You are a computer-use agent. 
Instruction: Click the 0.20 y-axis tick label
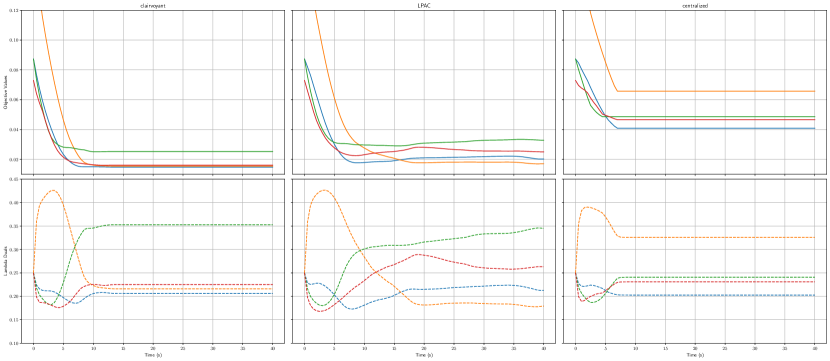click(x=15, y=296)
